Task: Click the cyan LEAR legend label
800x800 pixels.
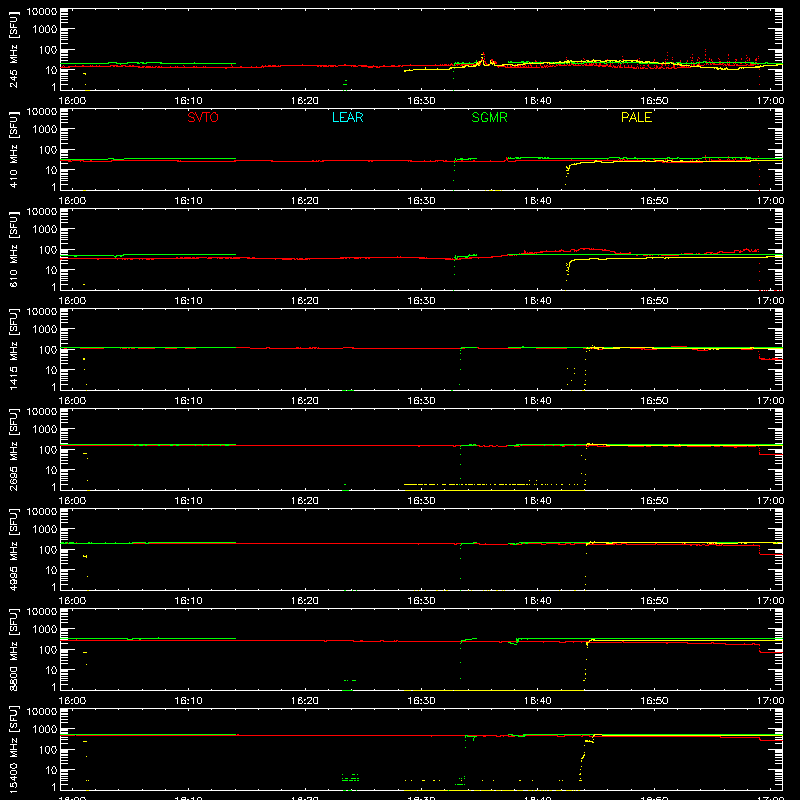Action: (x=347, y=117)
